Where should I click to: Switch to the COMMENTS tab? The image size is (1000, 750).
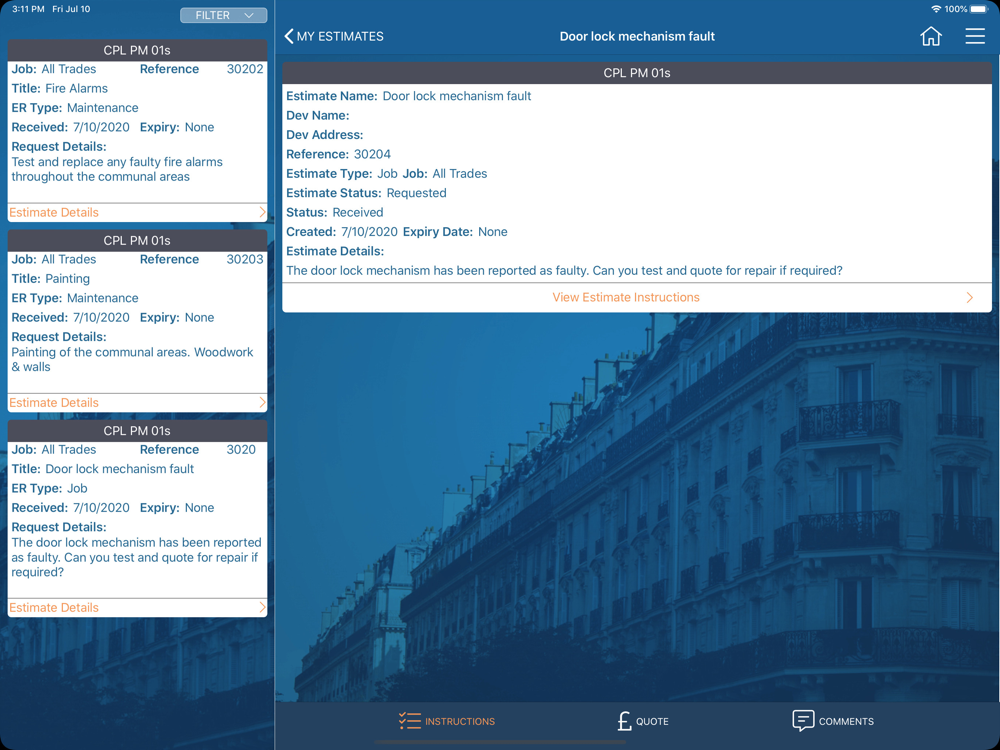click(832, 721)
